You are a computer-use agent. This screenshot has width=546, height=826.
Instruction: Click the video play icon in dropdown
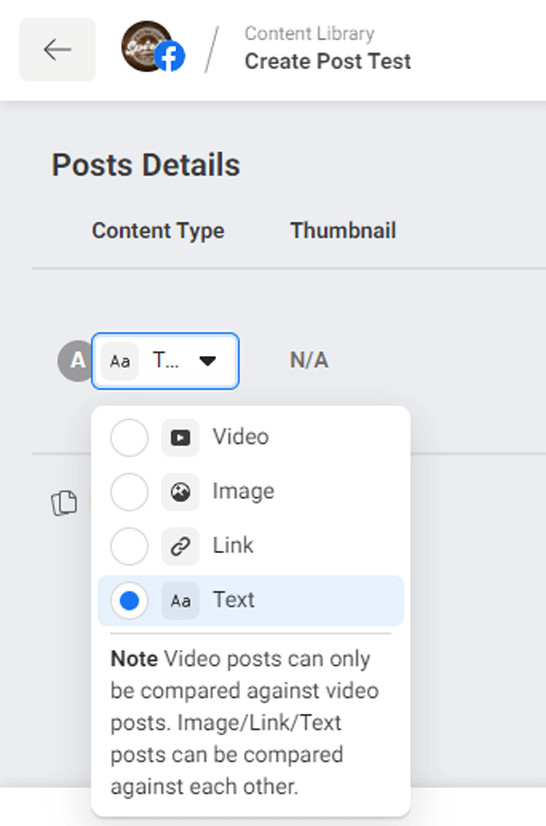tap(180, 437)
